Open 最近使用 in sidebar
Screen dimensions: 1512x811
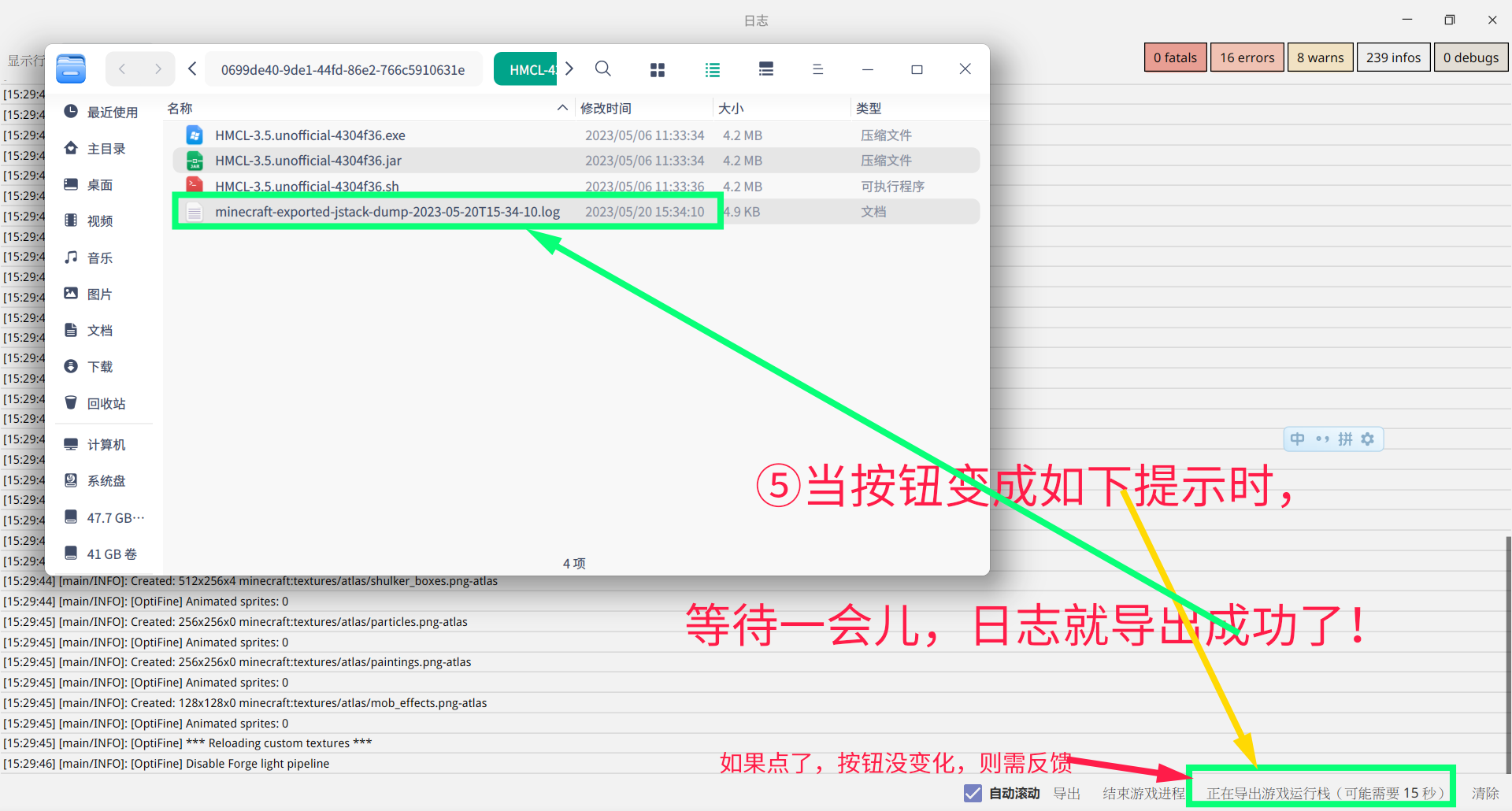(x=103, y=112)
